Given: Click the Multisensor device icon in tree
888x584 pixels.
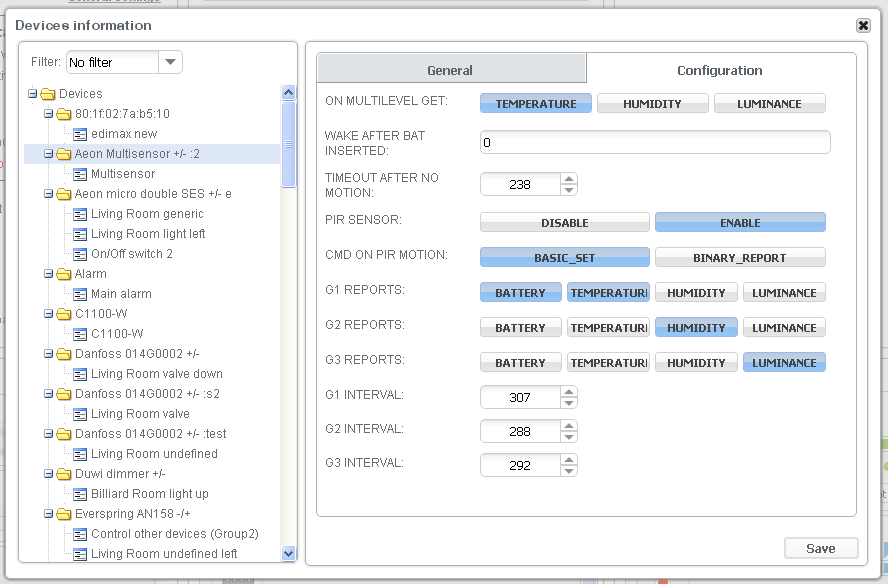Looking at the screenshot, I should (x=81, y=174).
